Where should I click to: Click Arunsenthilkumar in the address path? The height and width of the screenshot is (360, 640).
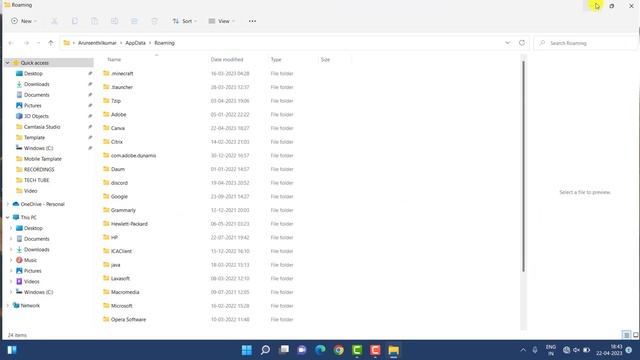point(97,43)
